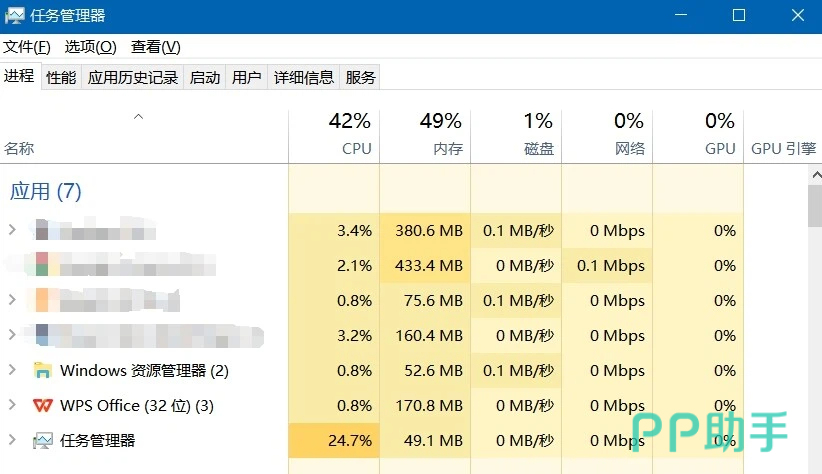The image size is (822, 474).
Task: Open the 选项(O) menu
Action: click(x=91, y=47)
